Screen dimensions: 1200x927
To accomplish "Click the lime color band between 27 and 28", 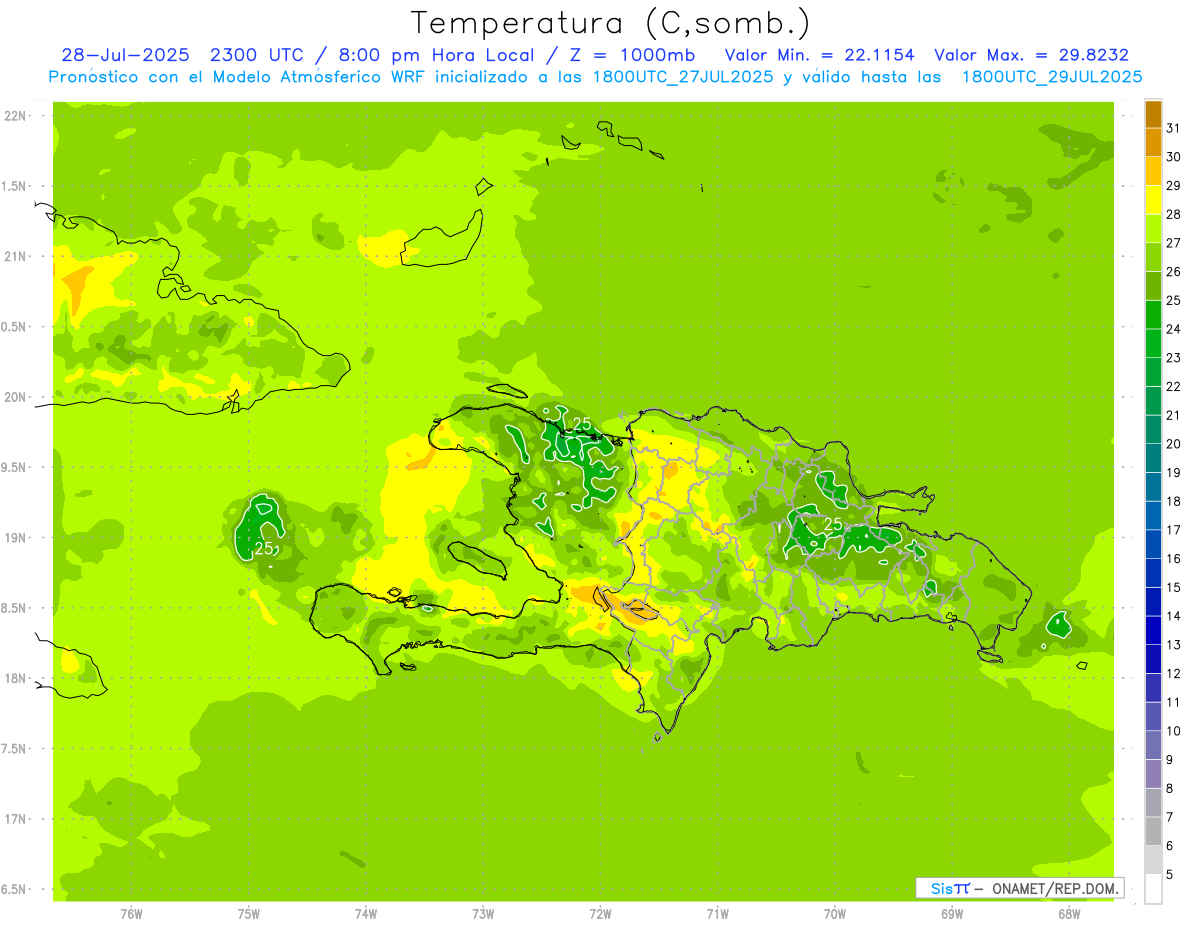I will tap(1153, 228).
